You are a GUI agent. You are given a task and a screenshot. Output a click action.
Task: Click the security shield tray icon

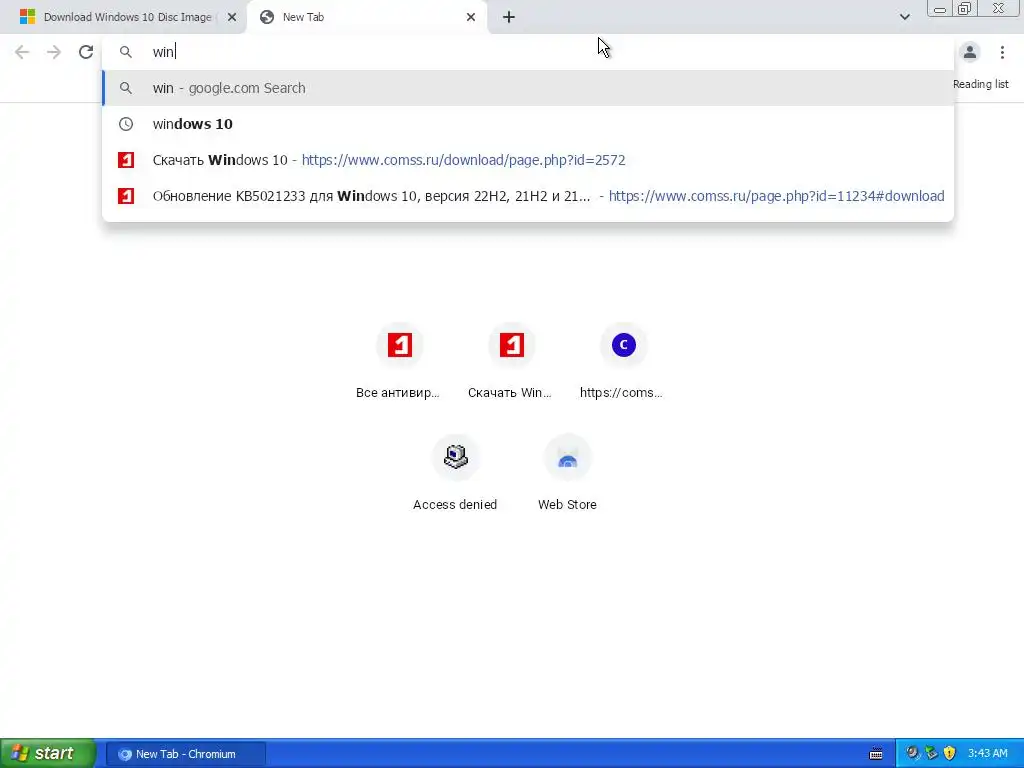pyautogui.click(x=950, y=754)
